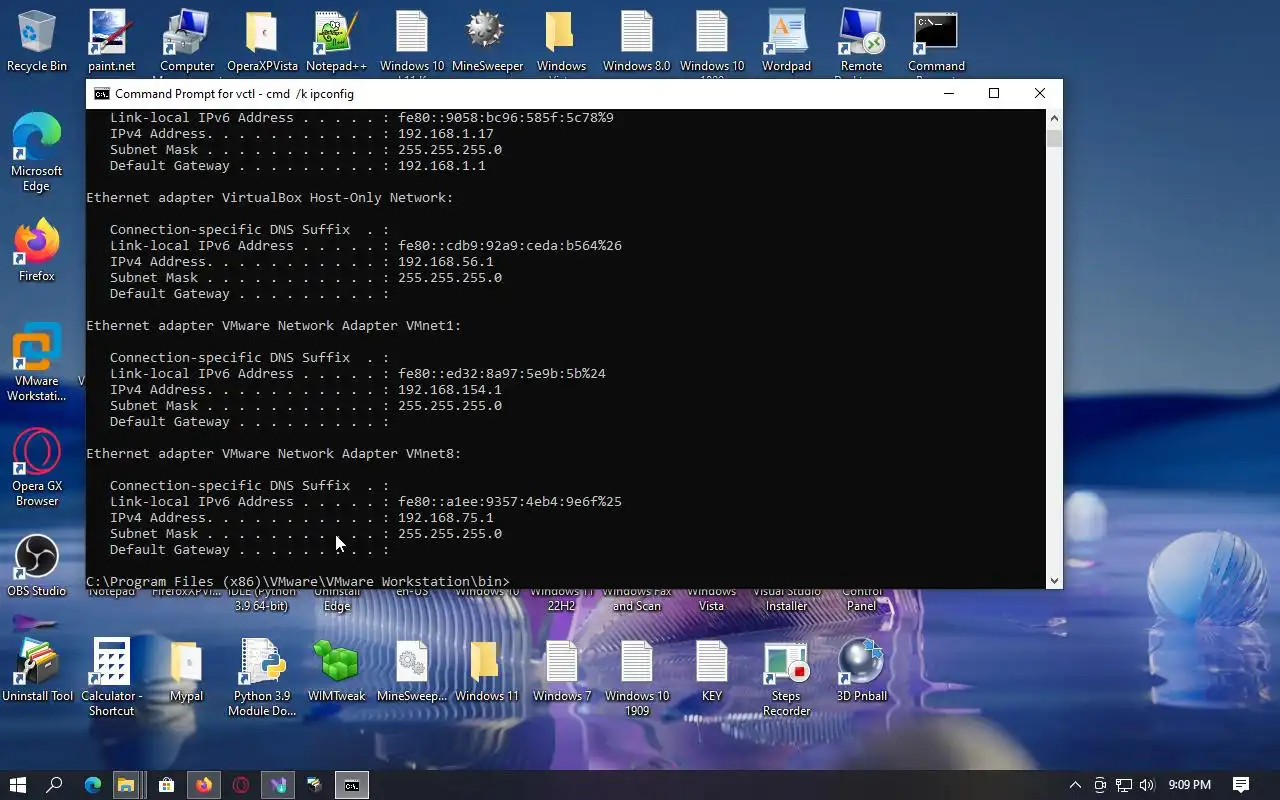Open the Windows Start menu
This screenshot has width=1280, height=800.
pyautogui.click(x=18, y=785)
